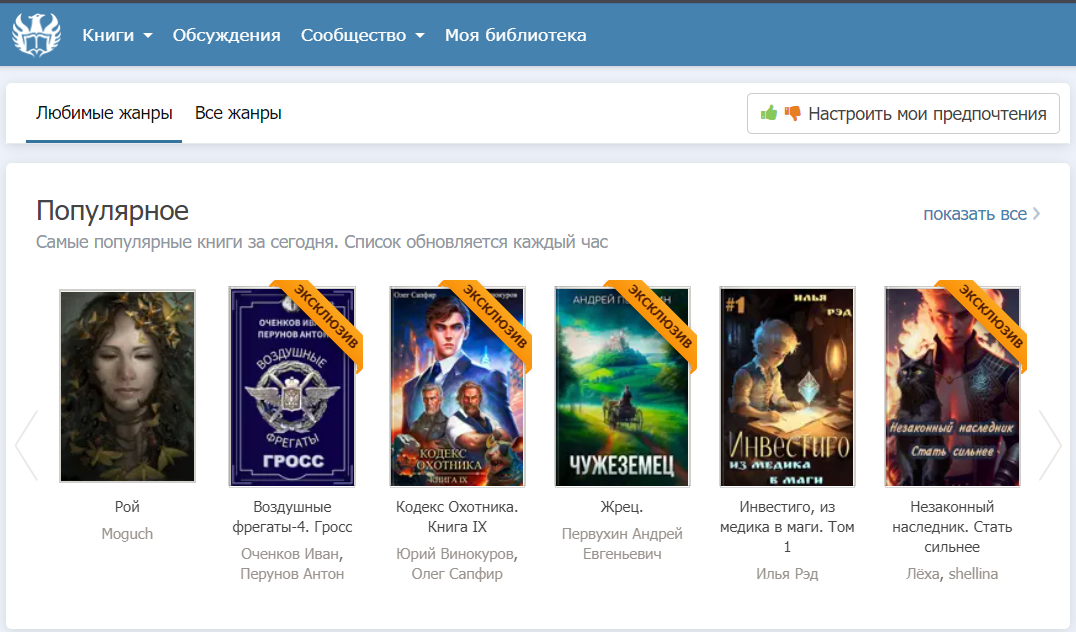Select the 'Чужеземец' book cover image
The image size is (1076, 632).
[622, 386]
